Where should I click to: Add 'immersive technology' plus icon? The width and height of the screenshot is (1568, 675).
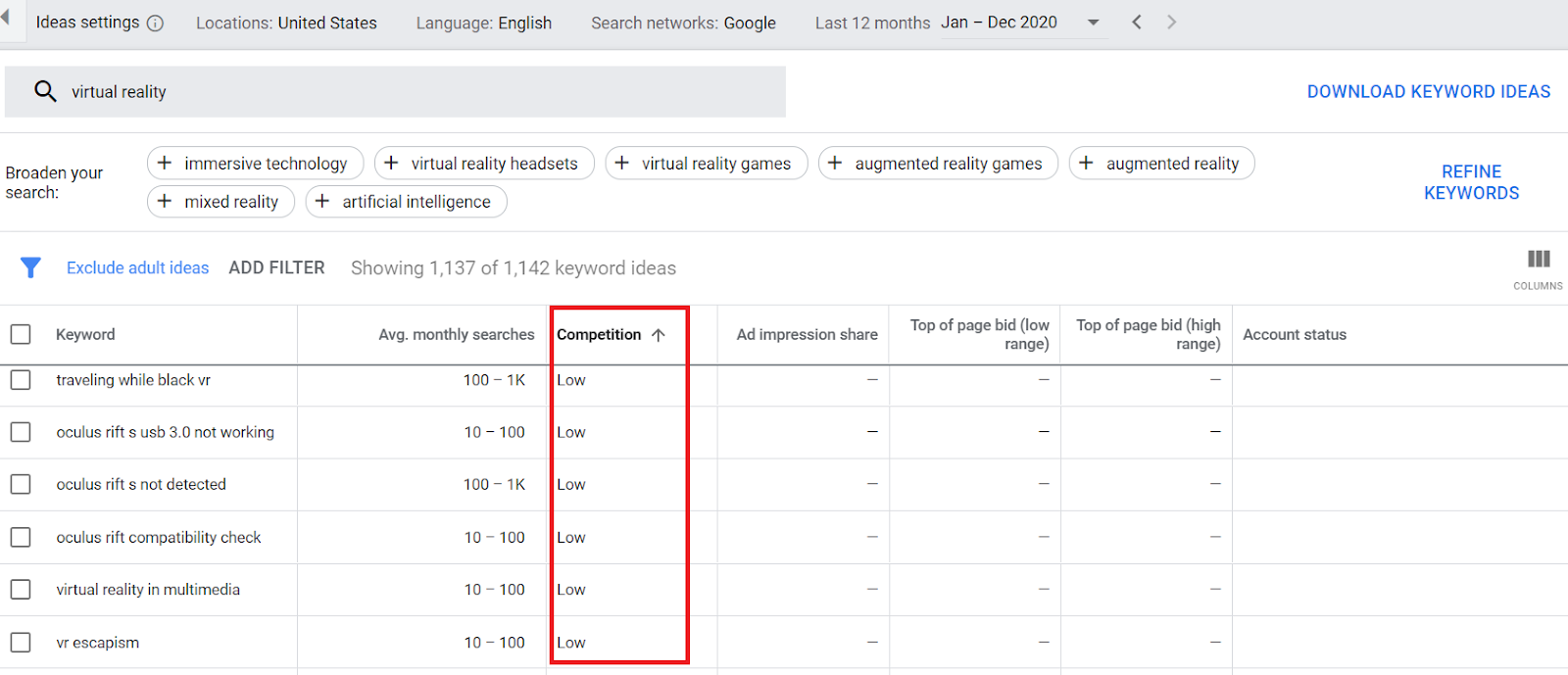(x=165, y=163)
